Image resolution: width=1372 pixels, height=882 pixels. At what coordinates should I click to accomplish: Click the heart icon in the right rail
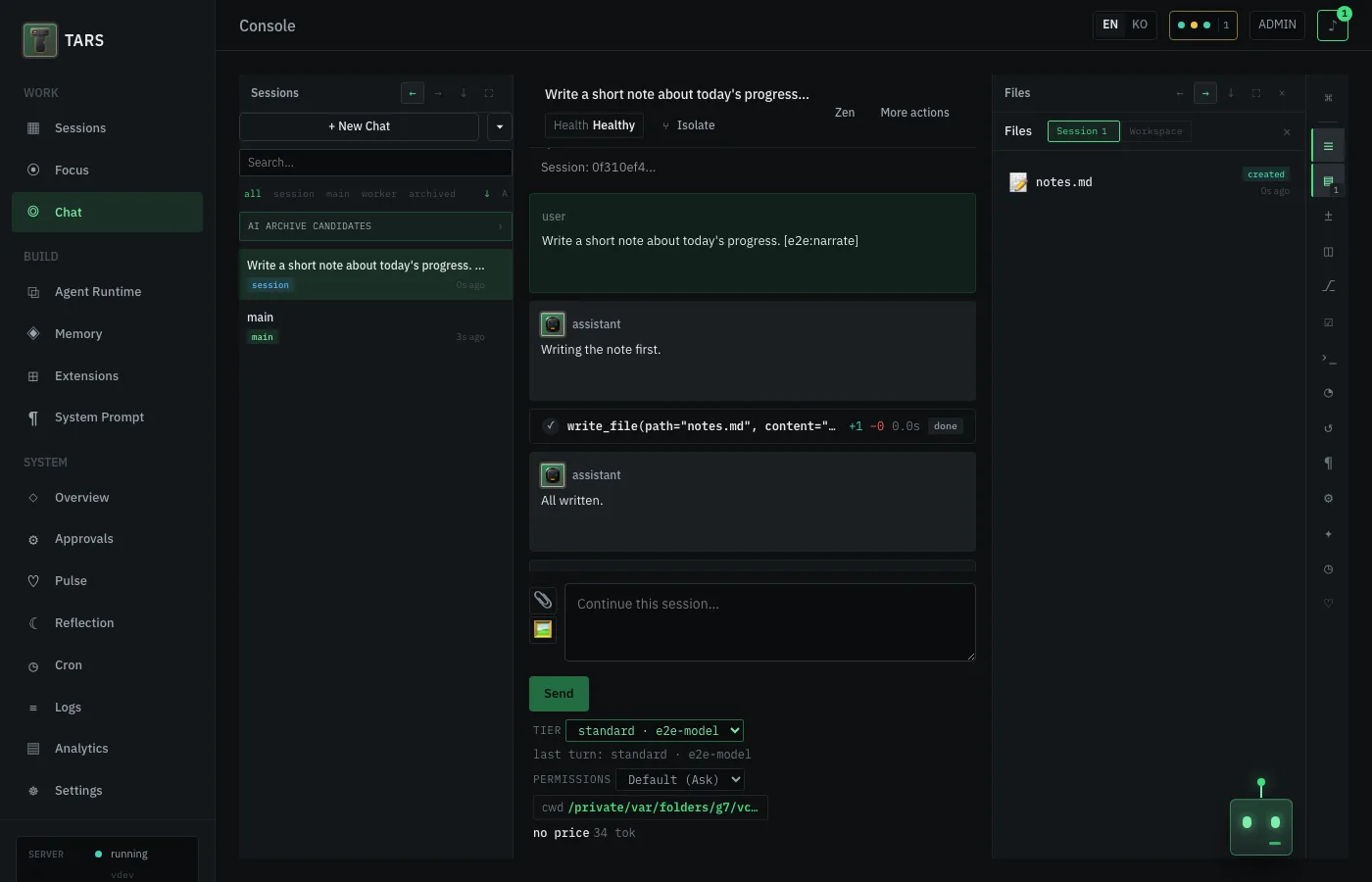tap(1328, 604)
